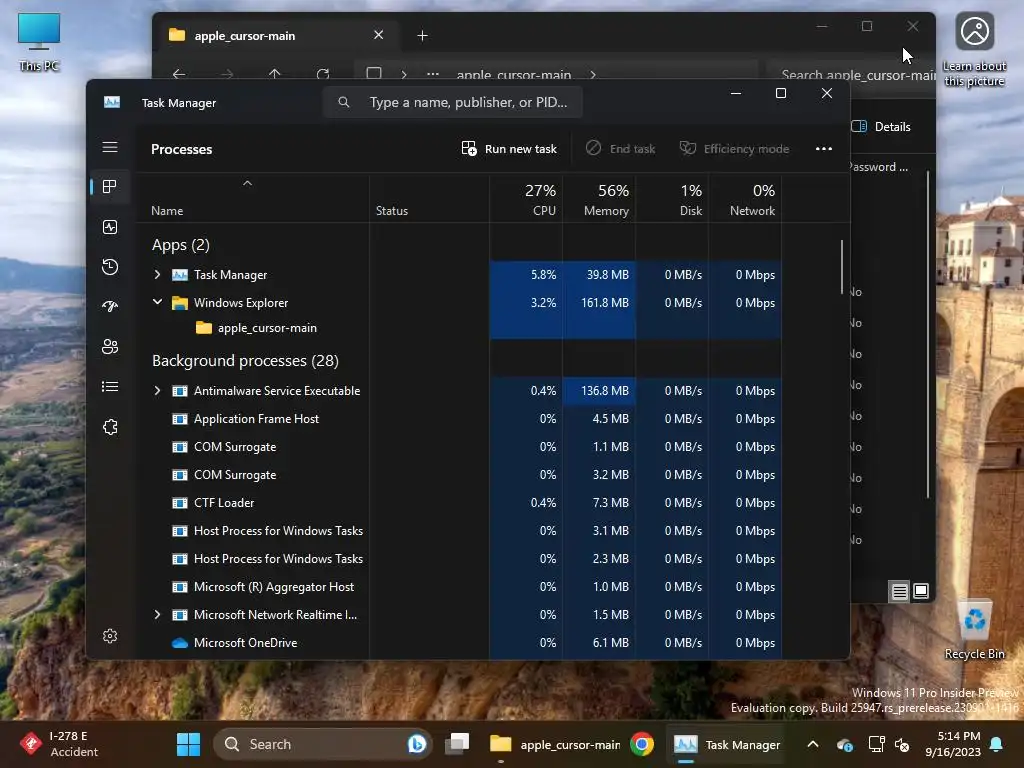This screenshot has height=768, width=1024.
Task: Expand the Task Manager app row
Action: tap(157, 275)
